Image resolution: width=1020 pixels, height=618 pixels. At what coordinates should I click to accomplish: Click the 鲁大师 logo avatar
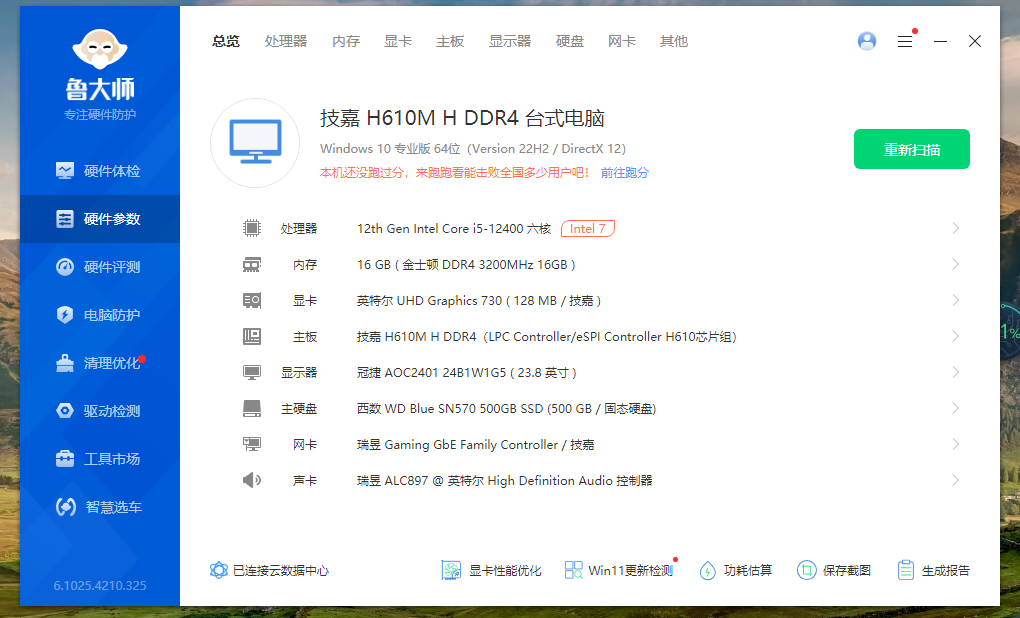[100, 49]
